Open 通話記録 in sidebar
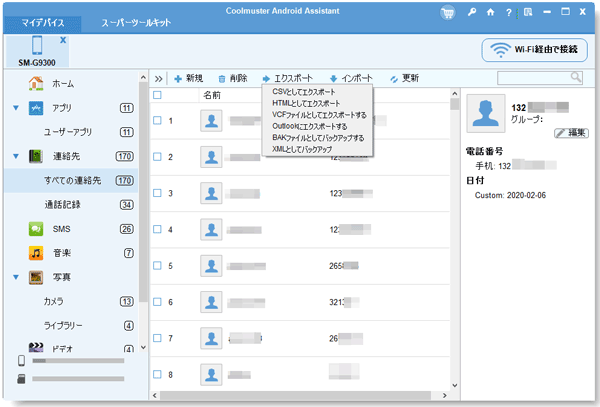 (62, 205)
